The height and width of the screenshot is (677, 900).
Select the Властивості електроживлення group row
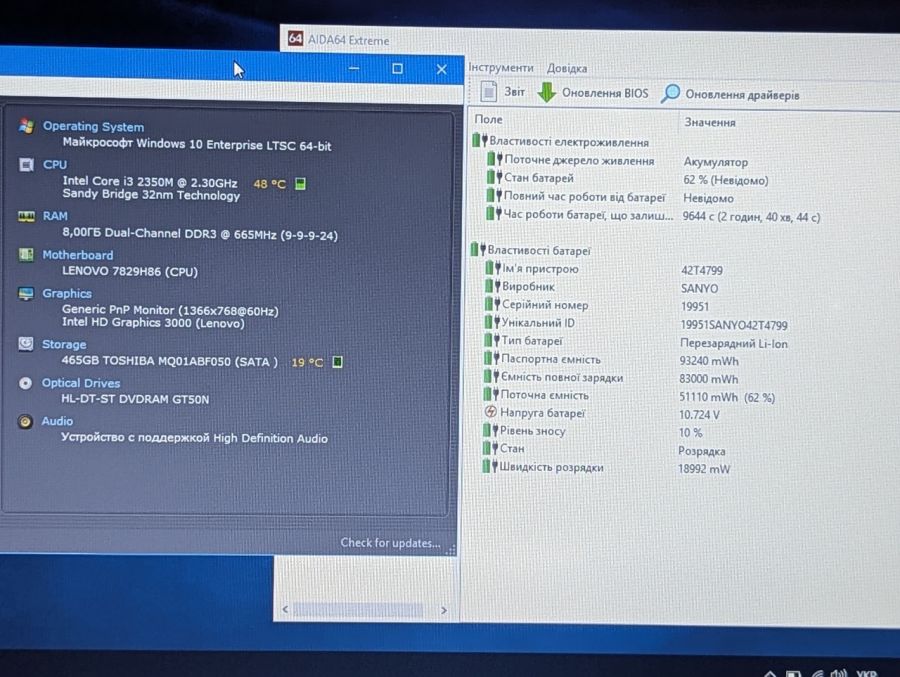click(561, 141)
